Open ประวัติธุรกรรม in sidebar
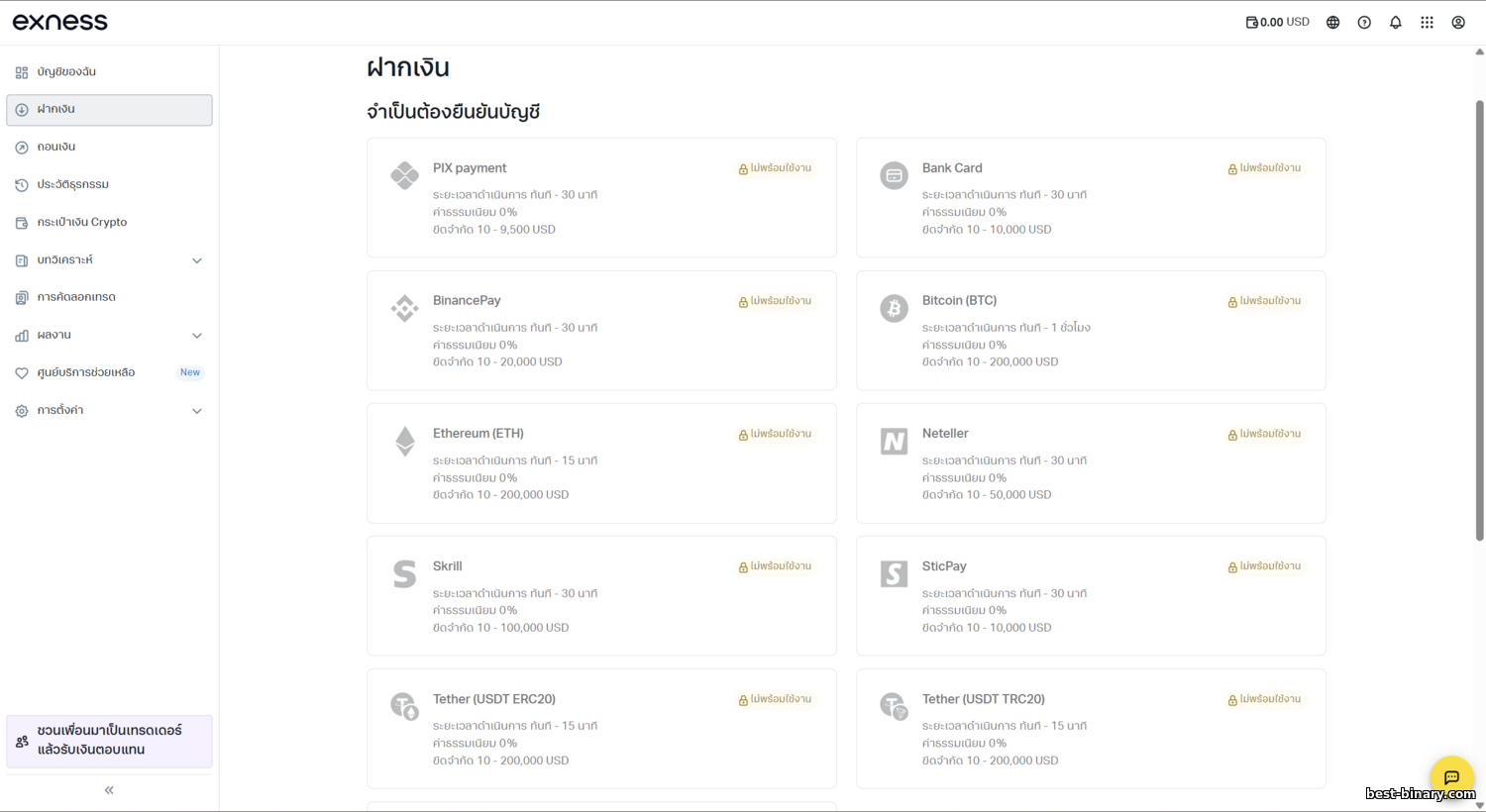 click(72, 184)
